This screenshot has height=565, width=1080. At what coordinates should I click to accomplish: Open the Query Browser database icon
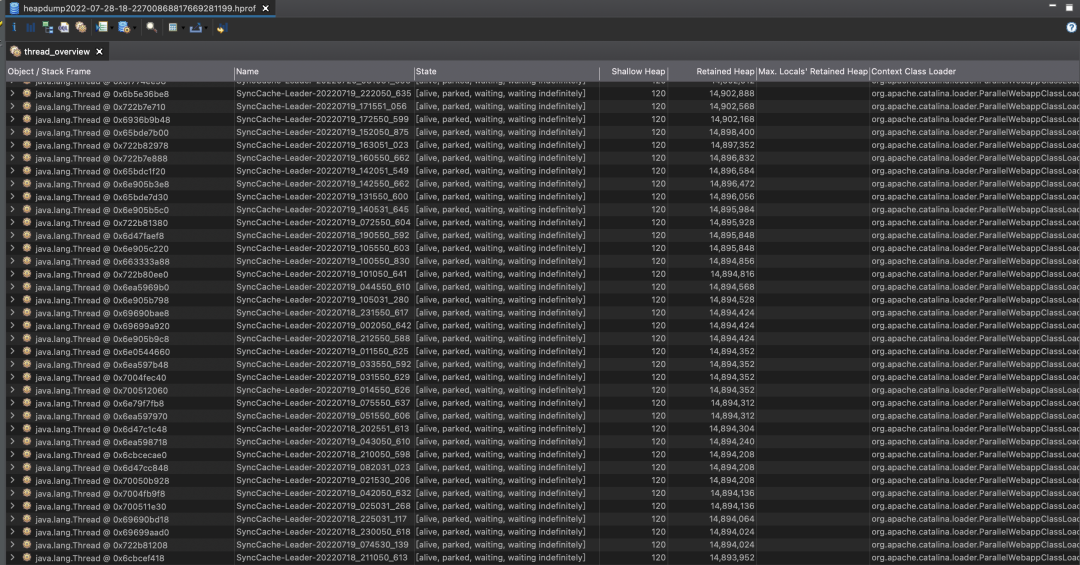tap(123, 28)
